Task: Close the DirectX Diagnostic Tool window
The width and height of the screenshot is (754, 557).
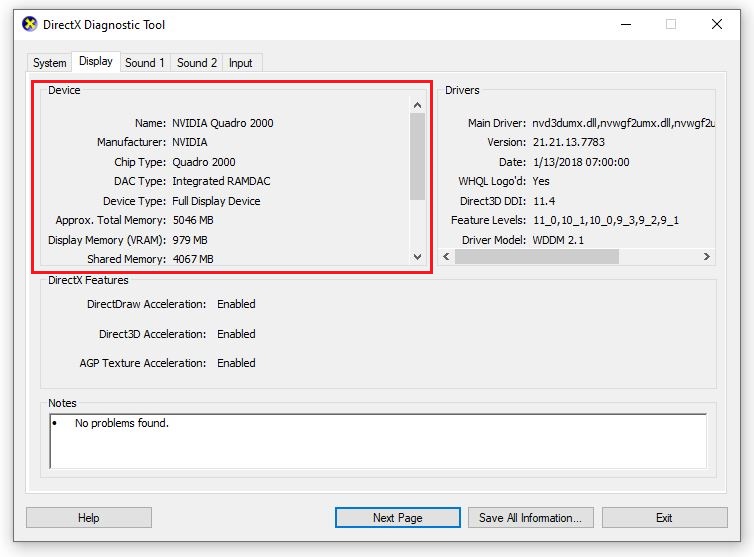Action: pyautogui.click(x=717, y=24)
